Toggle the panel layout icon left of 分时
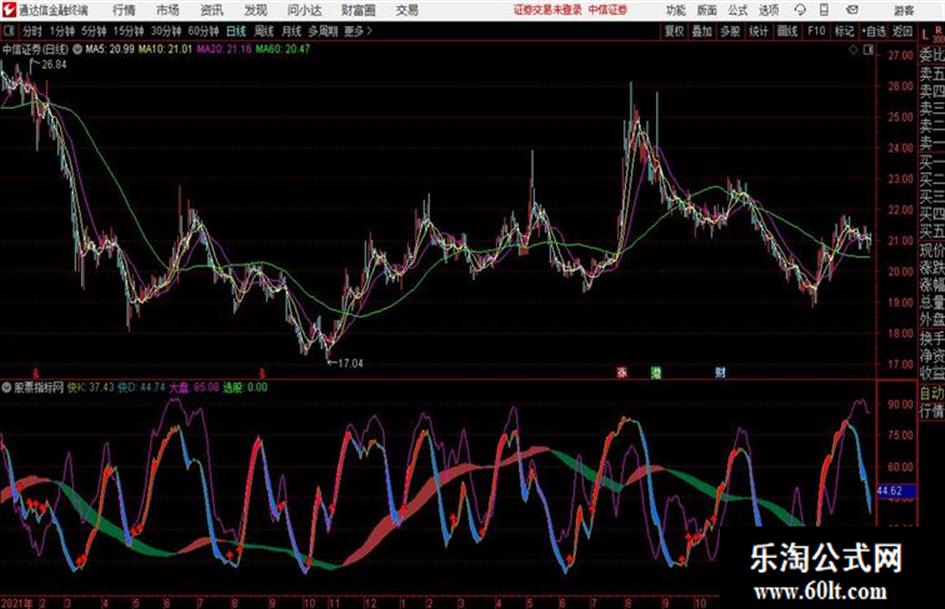Screen dimensions: 945x609 [9, 31]
